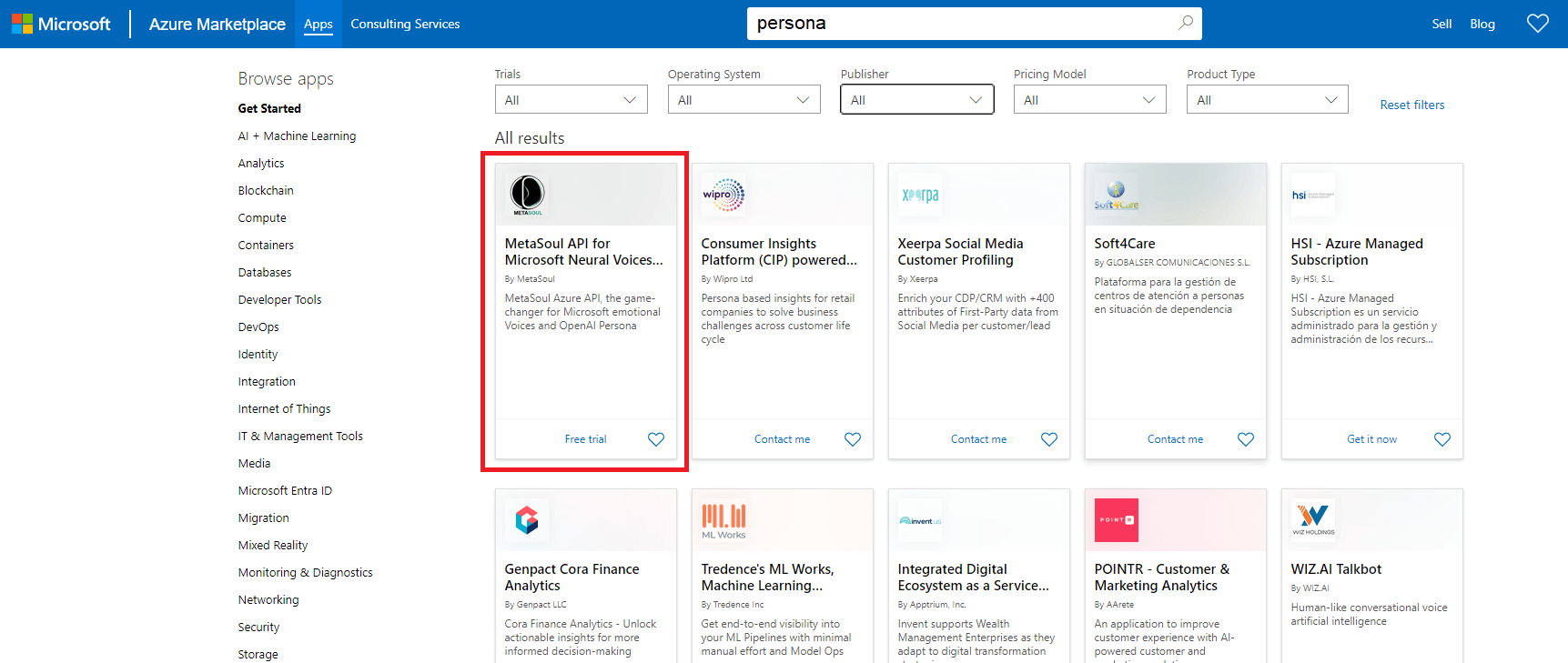Screen dimensions: 1568x663
Task: Expand the Pricing Model dropdown
Action: [x=1089, y=100]
